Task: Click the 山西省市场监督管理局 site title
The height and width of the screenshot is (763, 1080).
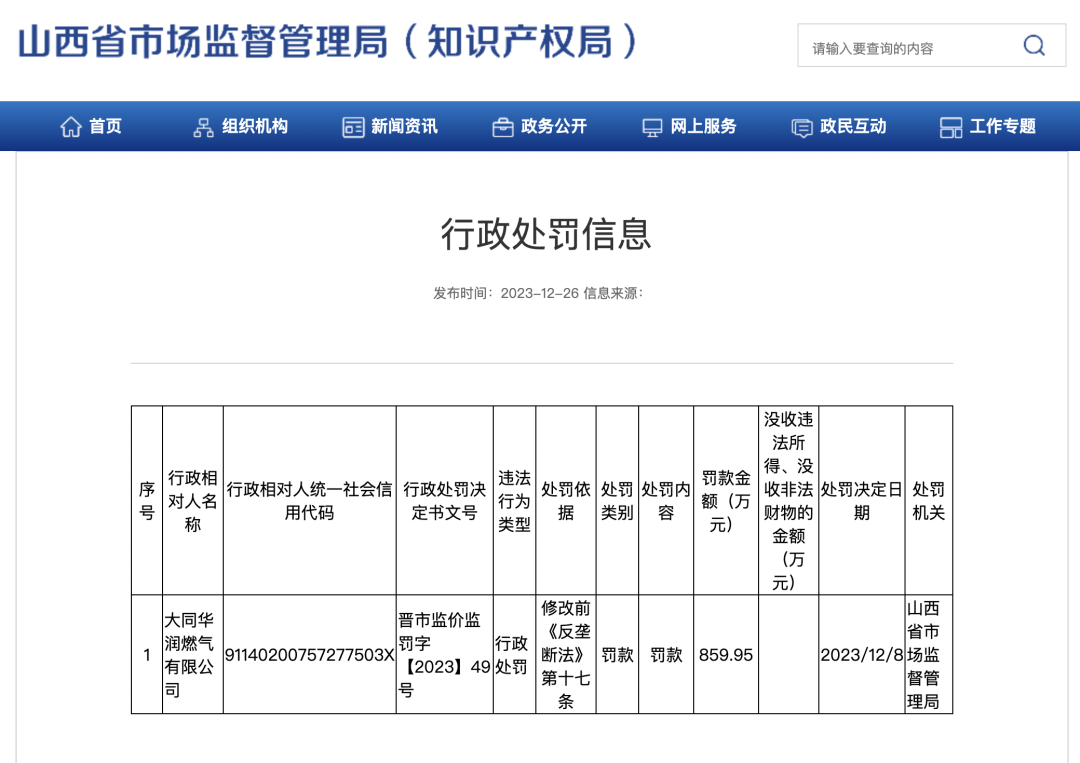Action: [x=329, y=41]
